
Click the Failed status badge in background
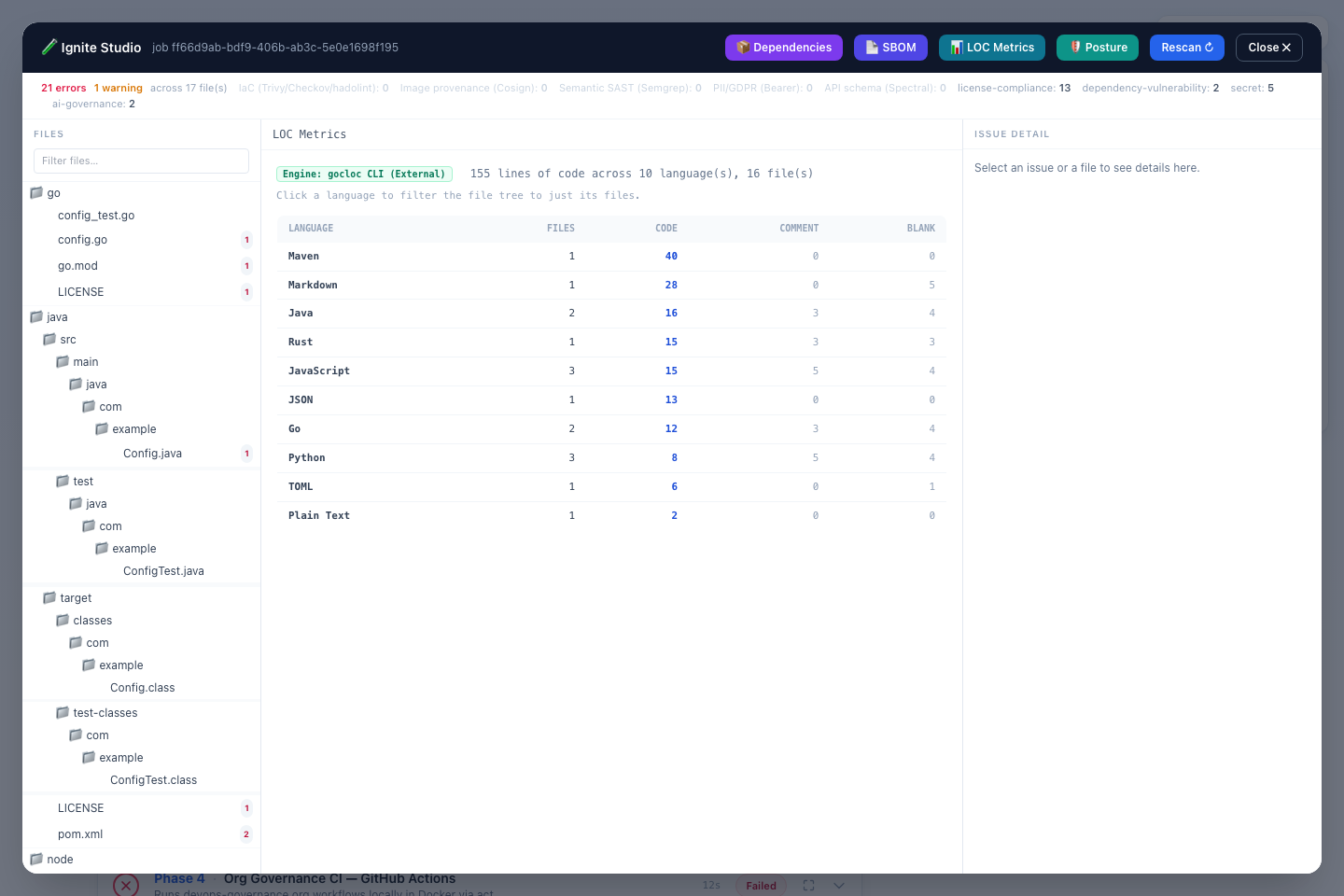click(761, 885)
